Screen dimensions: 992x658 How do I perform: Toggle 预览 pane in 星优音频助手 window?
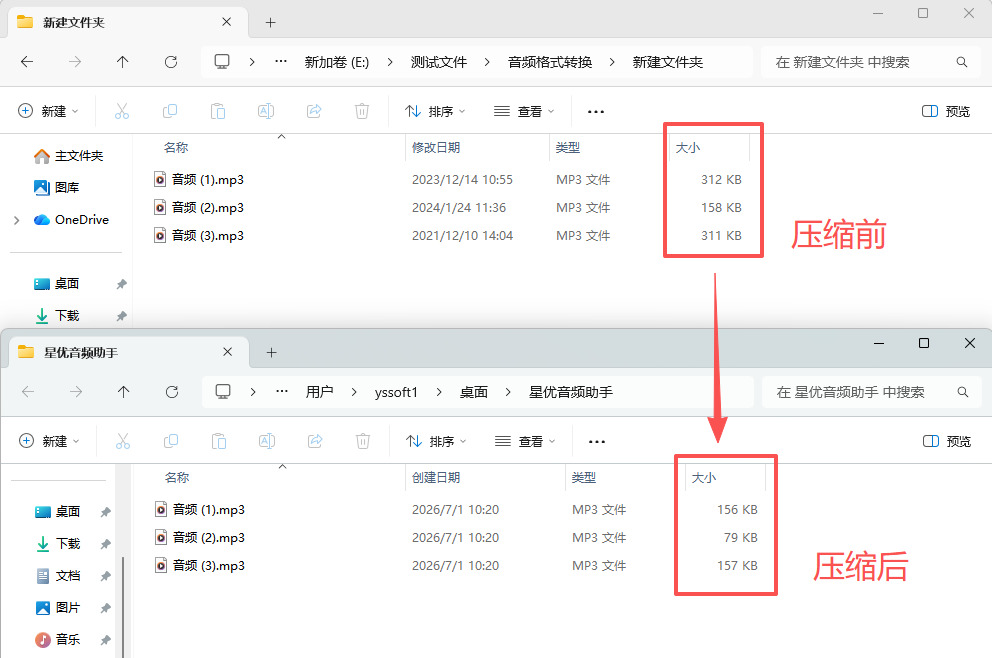point(947,441)
